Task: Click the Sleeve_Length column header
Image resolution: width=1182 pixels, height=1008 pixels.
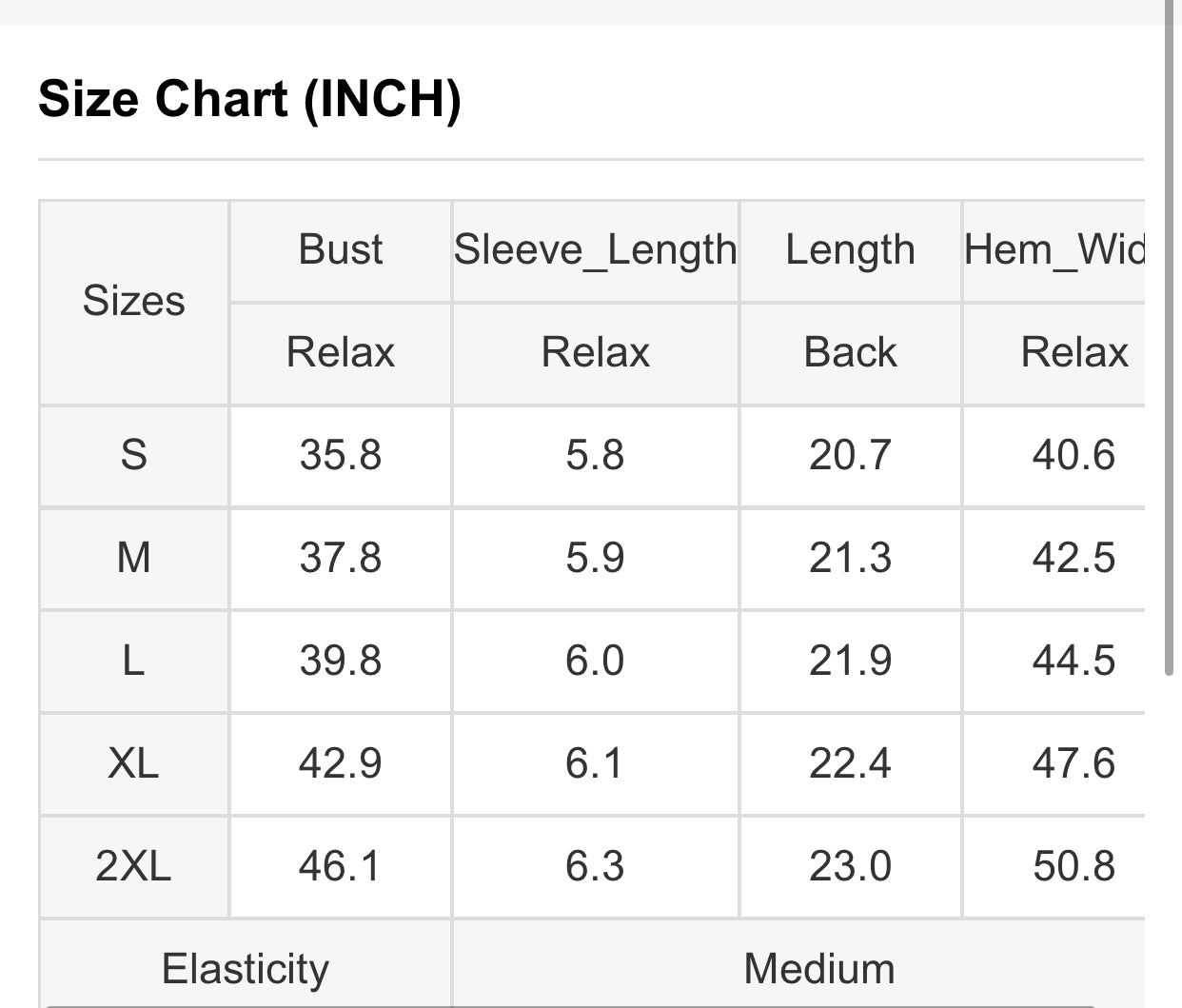Action: [x=596, y=250]
